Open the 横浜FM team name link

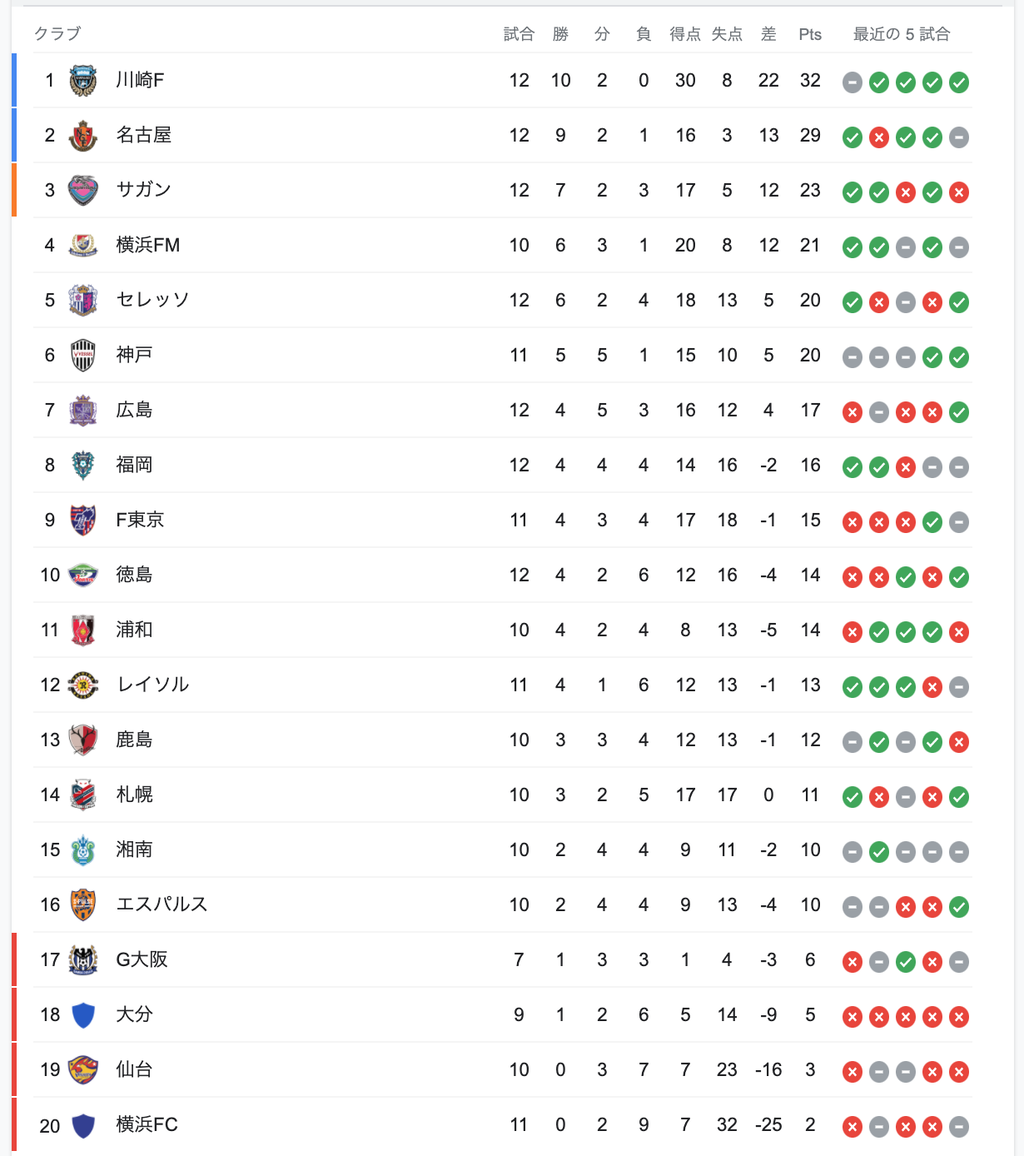pyautogui.click(x=148, y=245)
